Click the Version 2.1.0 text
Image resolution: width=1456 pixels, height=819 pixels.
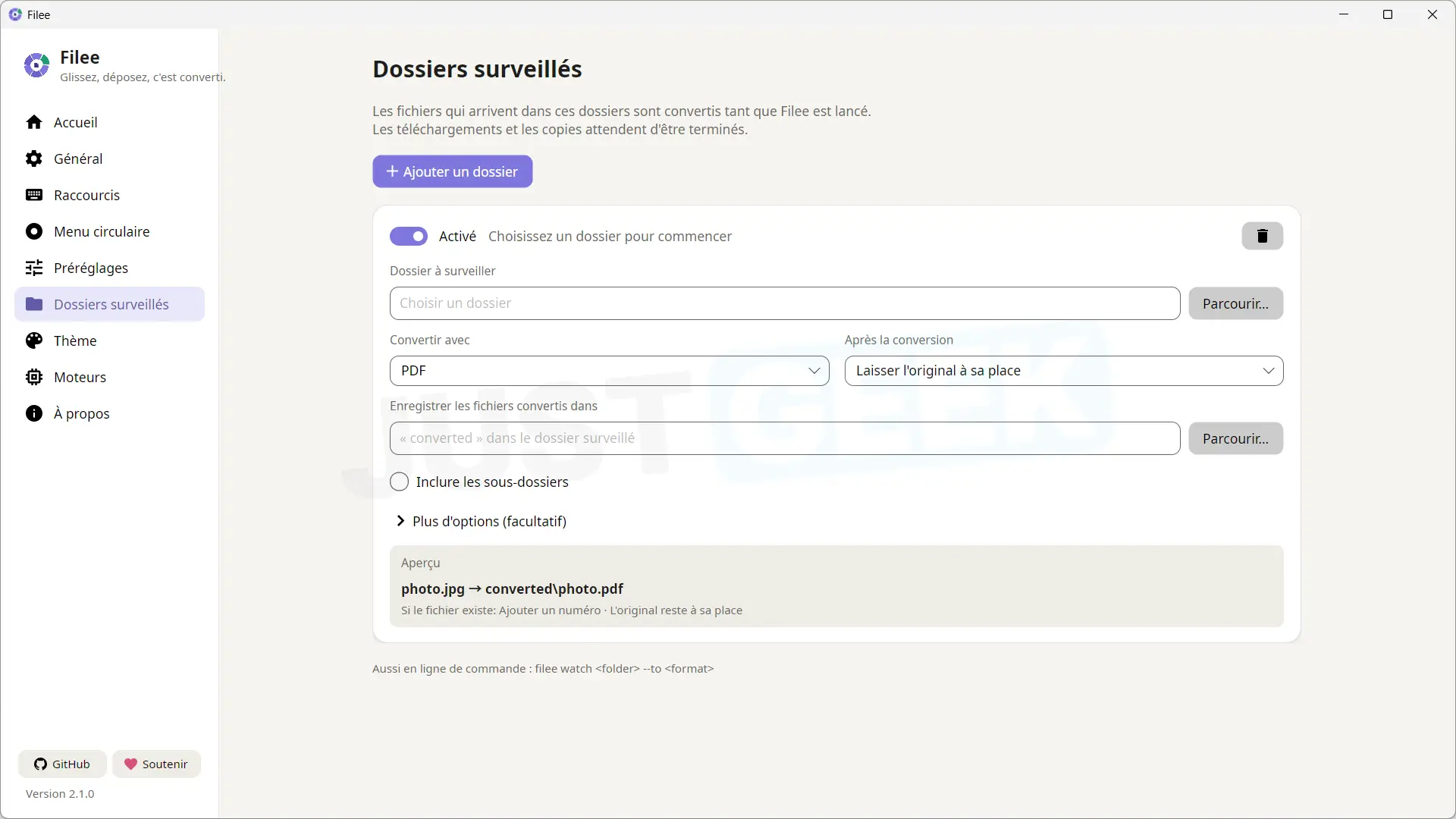[60, 794]
